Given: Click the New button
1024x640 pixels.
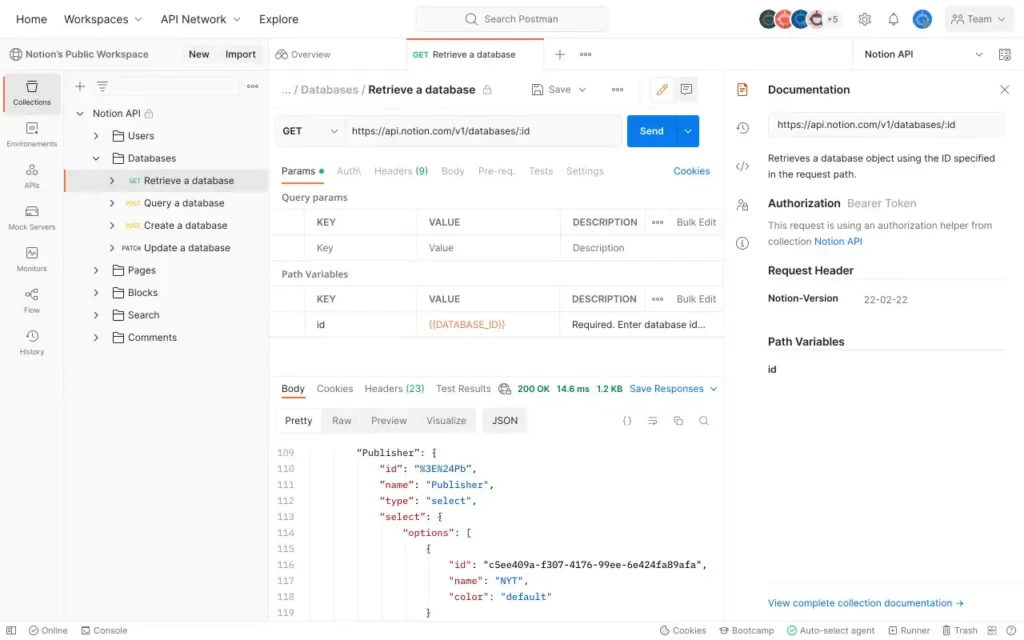Looking at the screenshot, I should coord(199,54).
